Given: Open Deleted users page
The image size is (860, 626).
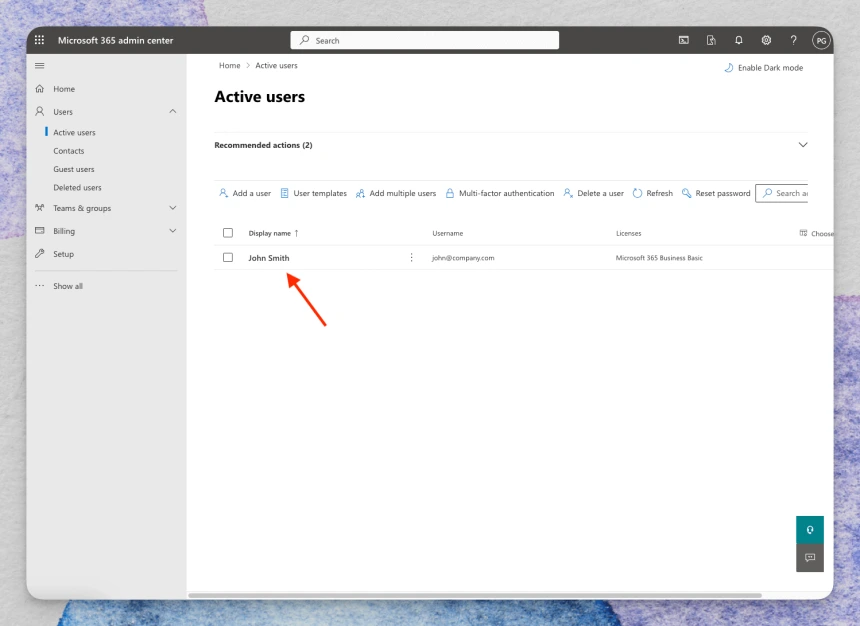Looking at the screenshot, I should (77, 187).
